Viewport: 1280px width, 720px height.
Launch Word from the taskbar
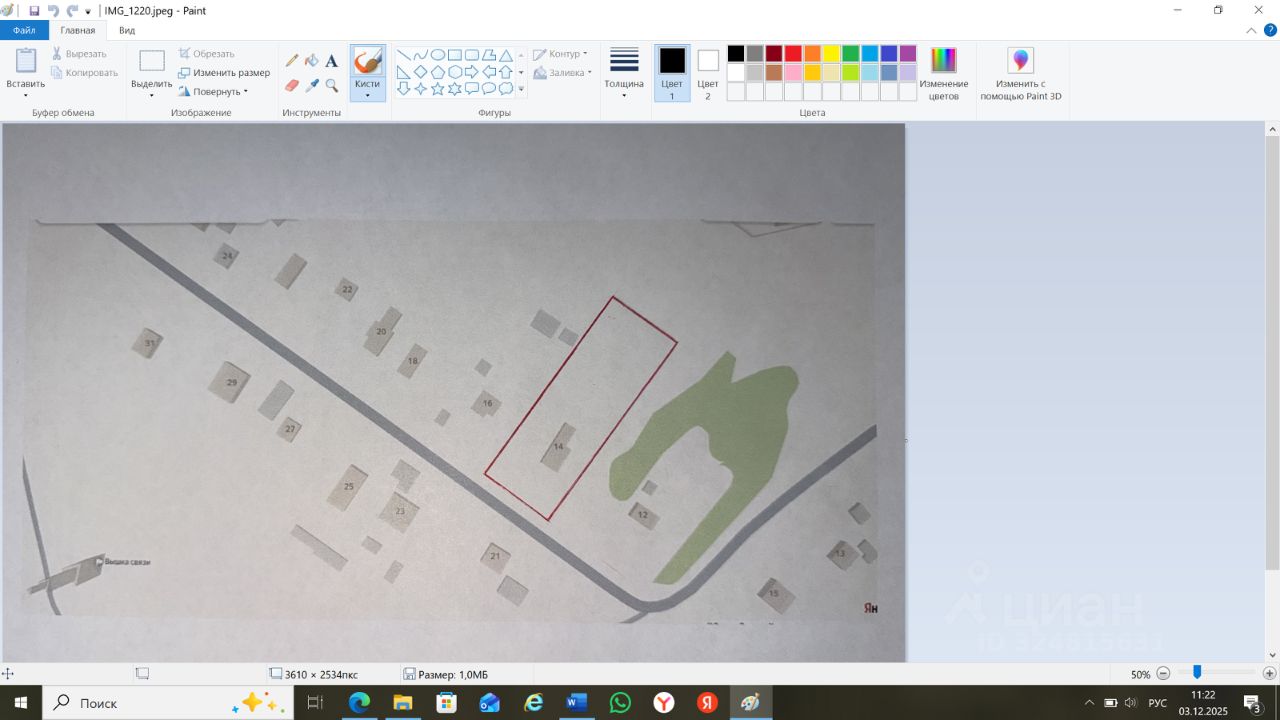point(577,703)
